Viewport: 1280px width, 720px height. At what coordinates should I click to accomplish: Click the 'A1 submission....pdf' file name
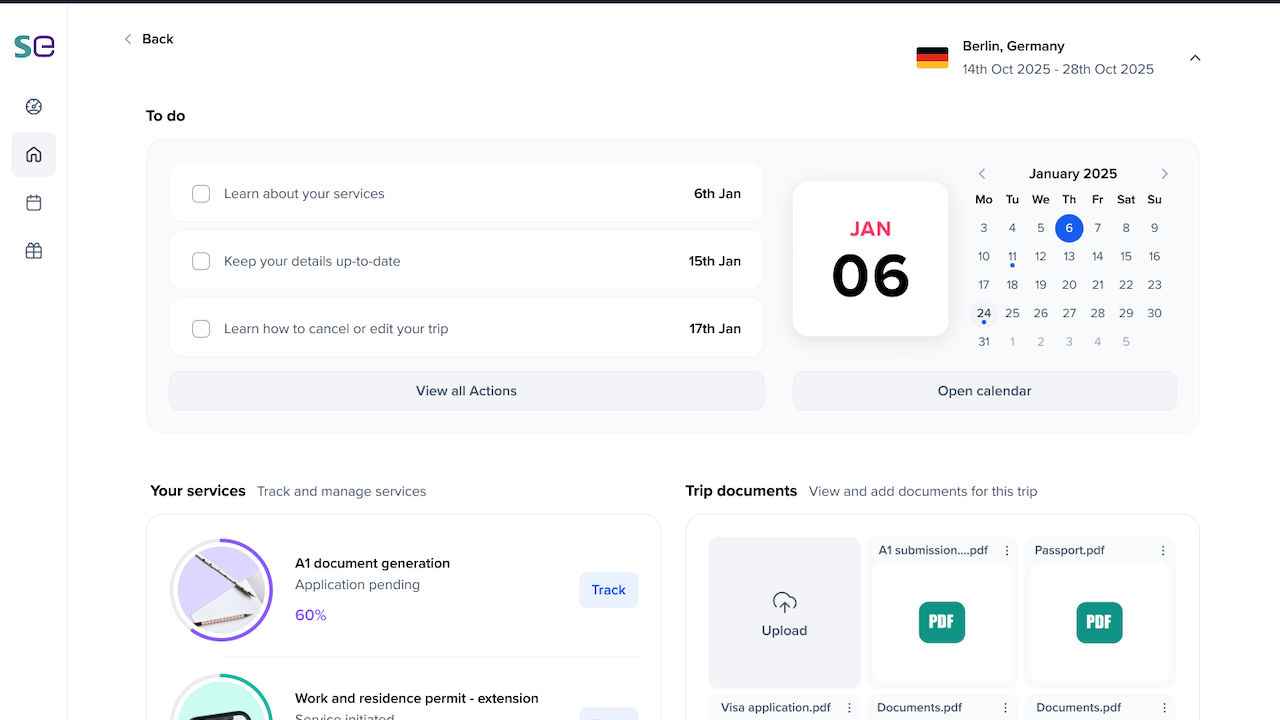pos(933,550)
